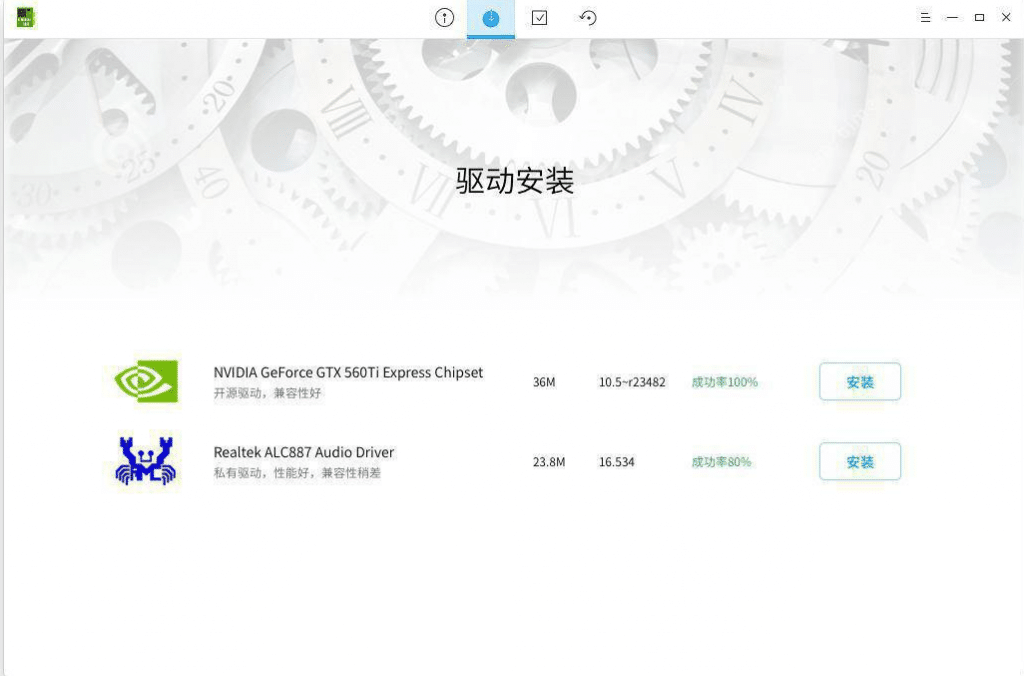The height and width of the screenshot is (676, 1024).
Task: Click the app logo in title bar
Action: [x=26, y=18]
